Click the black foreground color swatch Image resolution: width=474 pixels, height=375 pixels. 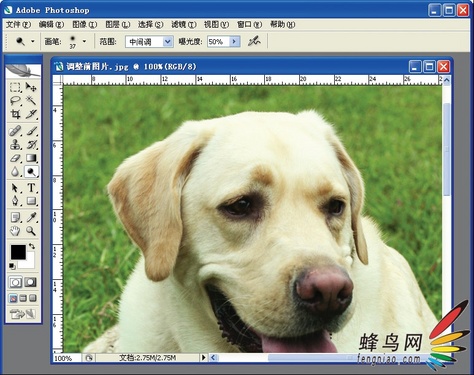click(18, 252)
